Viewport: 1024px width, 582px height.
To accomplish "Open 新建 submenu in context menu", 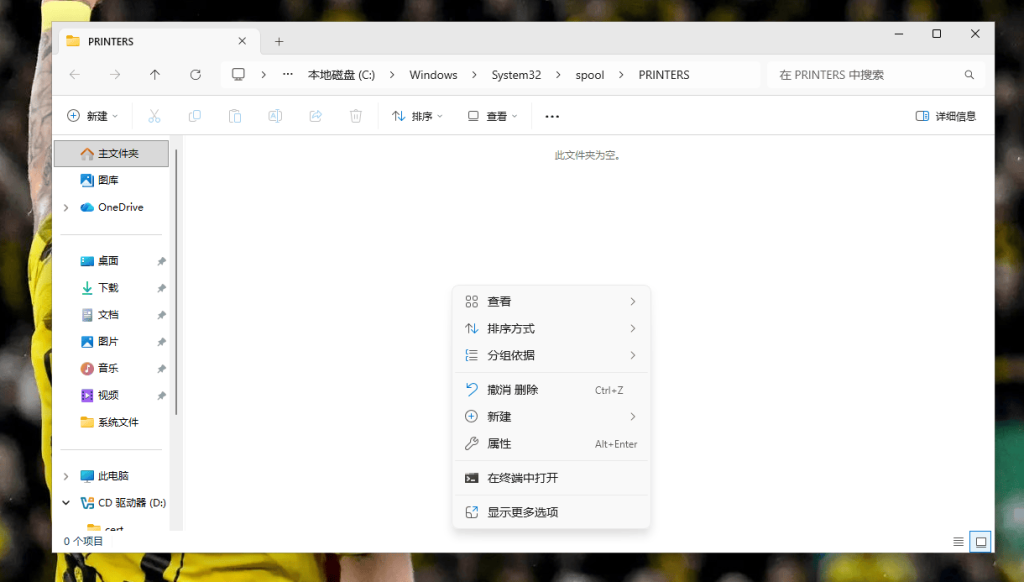I will point(551,417).
